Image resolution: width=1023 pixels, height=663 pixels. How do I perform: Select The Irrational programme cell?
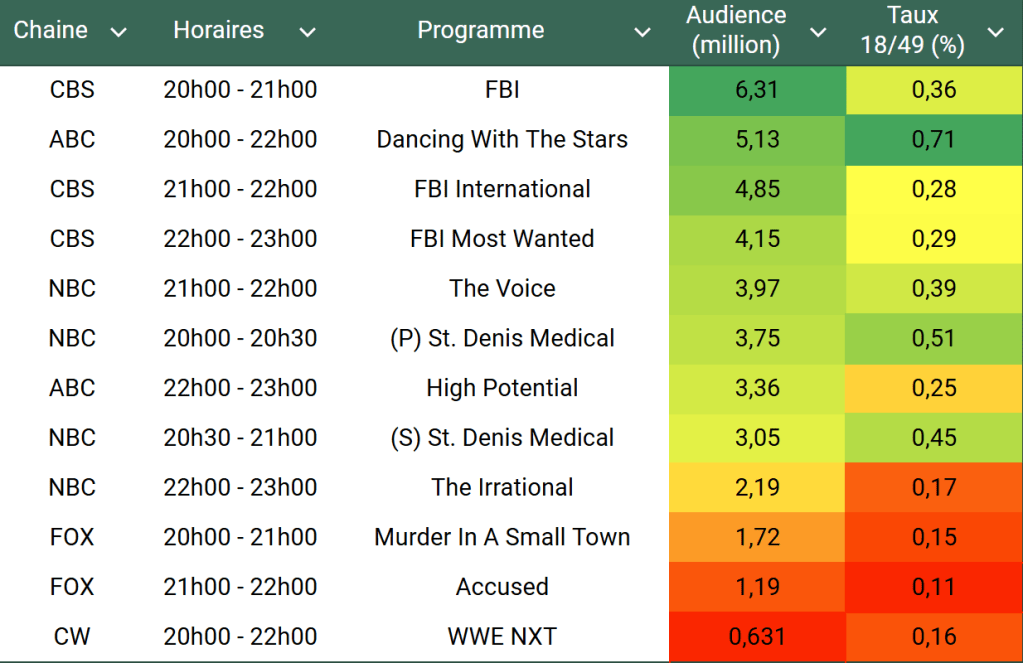pos(502,487)
